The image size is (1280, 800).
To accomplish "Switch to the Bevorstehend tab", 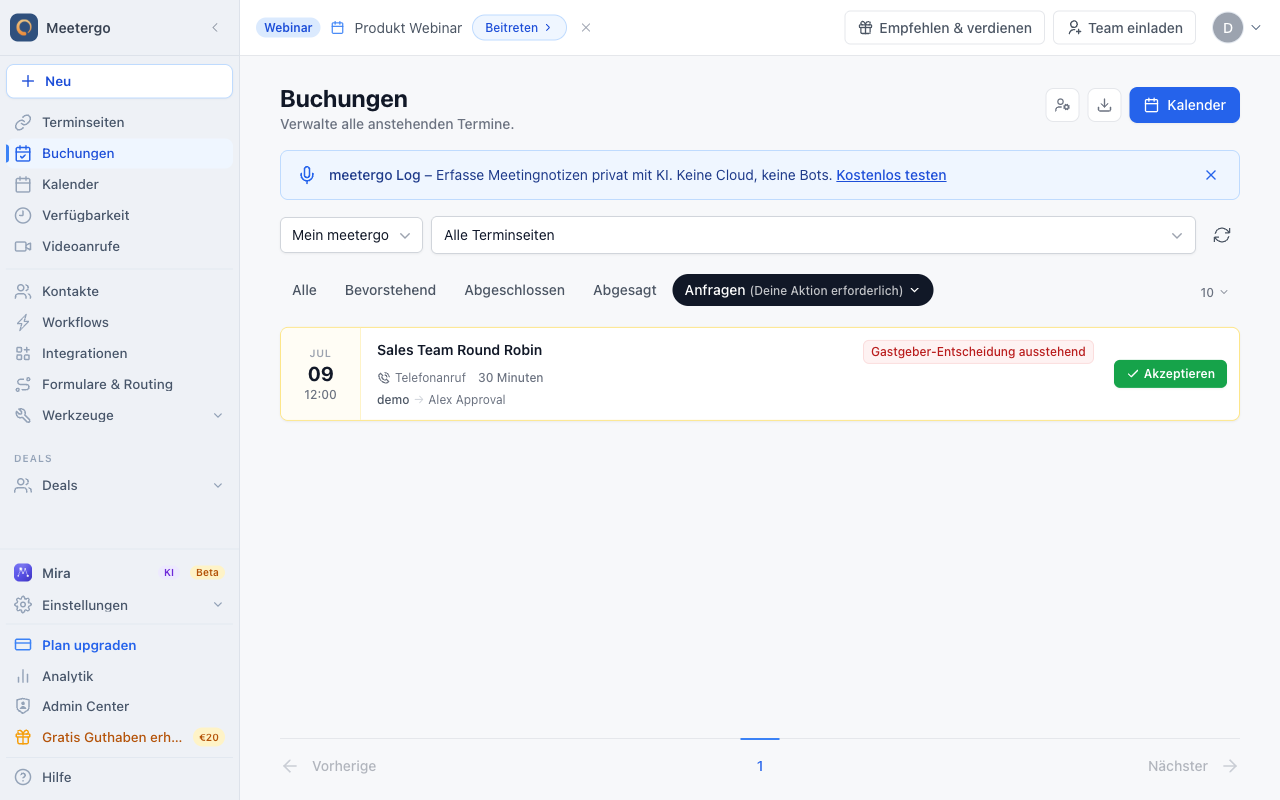I will pyautogui.click(x=390, y=290).
